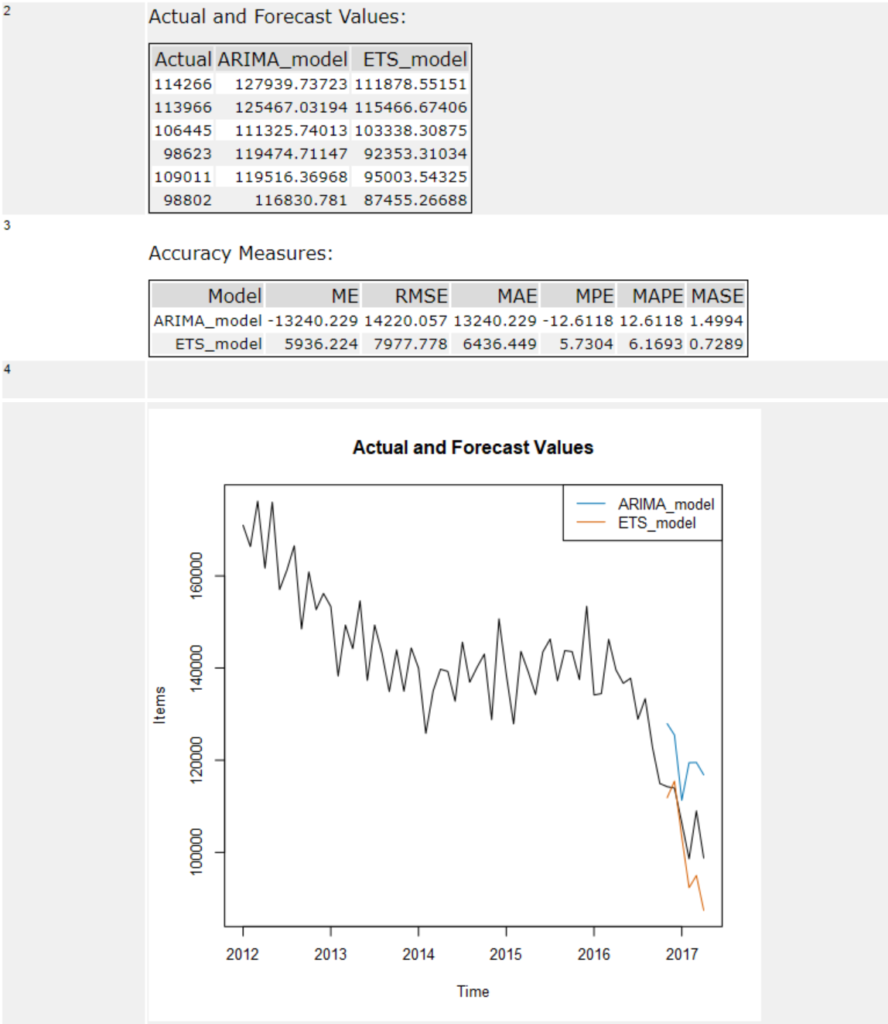
Task: Select ETS forecast 115466.67406
Action: (x=411, y=107)
